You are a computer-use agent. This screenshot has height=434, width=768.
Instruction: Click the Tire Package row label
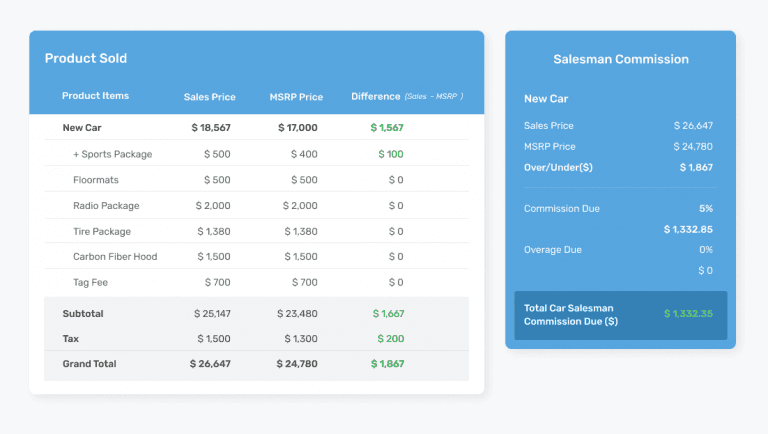[x=102, y=231]
